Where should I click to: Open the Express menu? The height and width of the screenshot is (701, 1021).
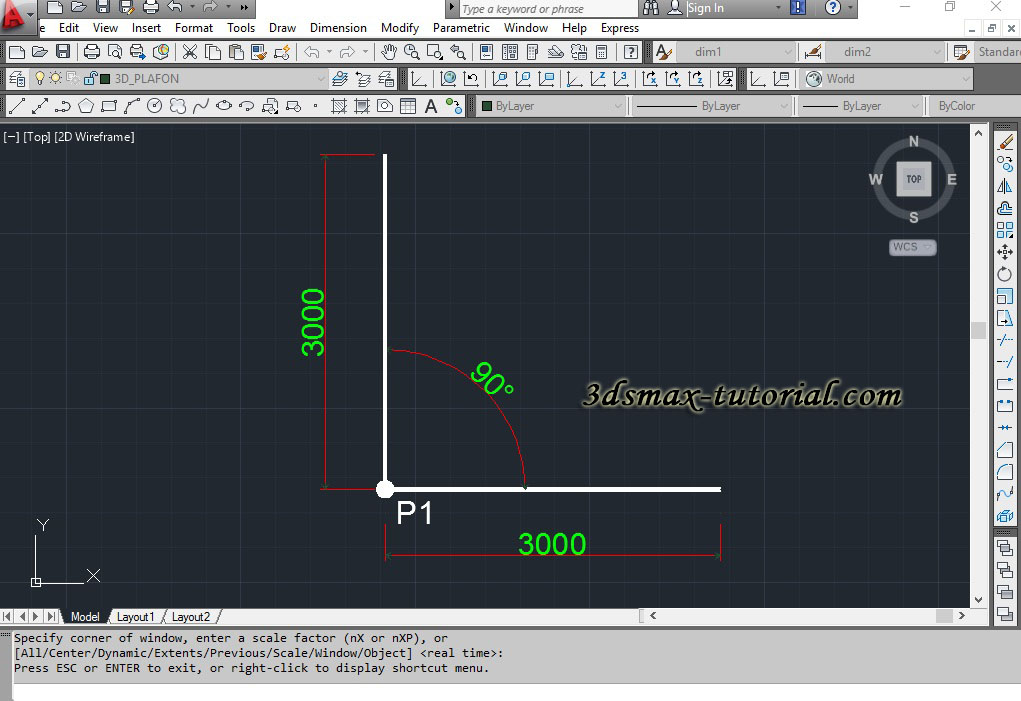click(x=619, y=28)
